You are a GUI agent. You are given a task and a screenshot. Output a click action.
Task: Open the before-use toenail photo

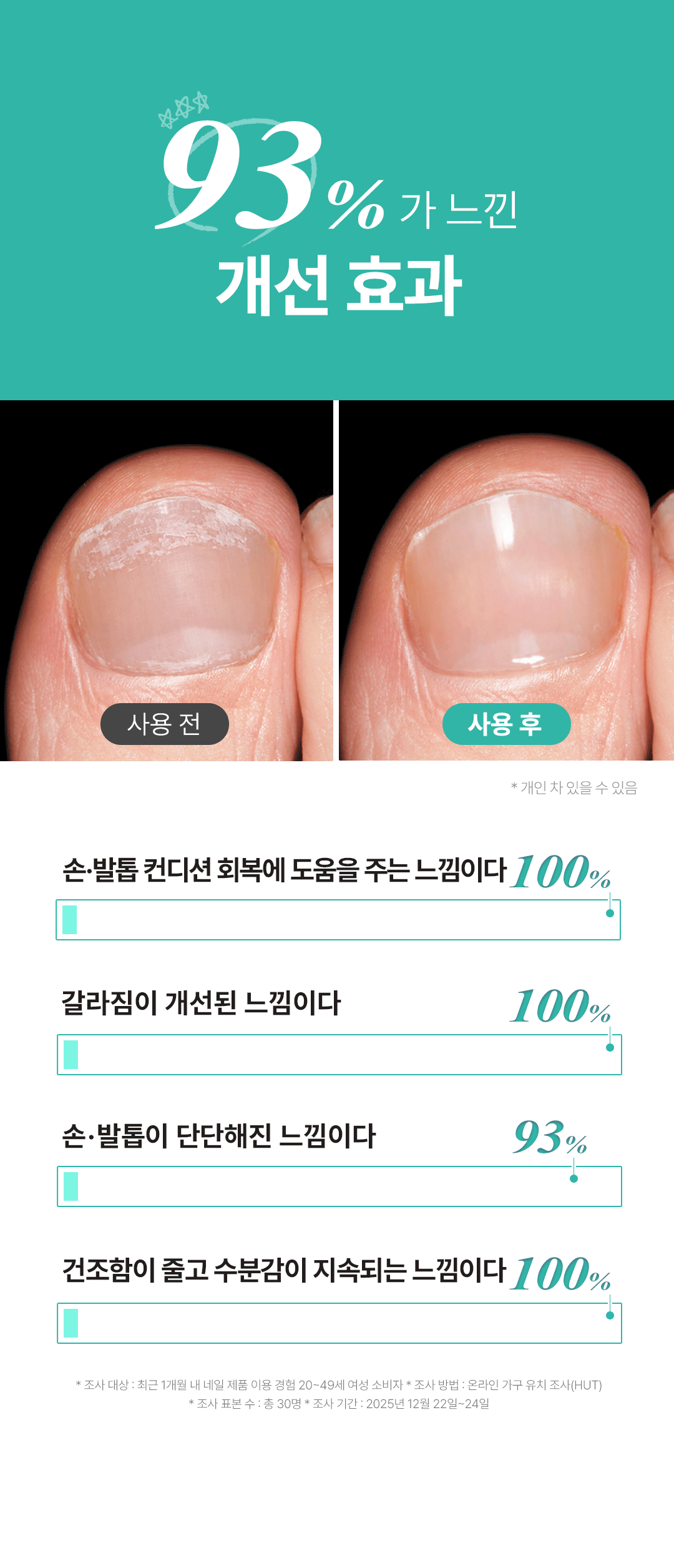pos(167,581)
